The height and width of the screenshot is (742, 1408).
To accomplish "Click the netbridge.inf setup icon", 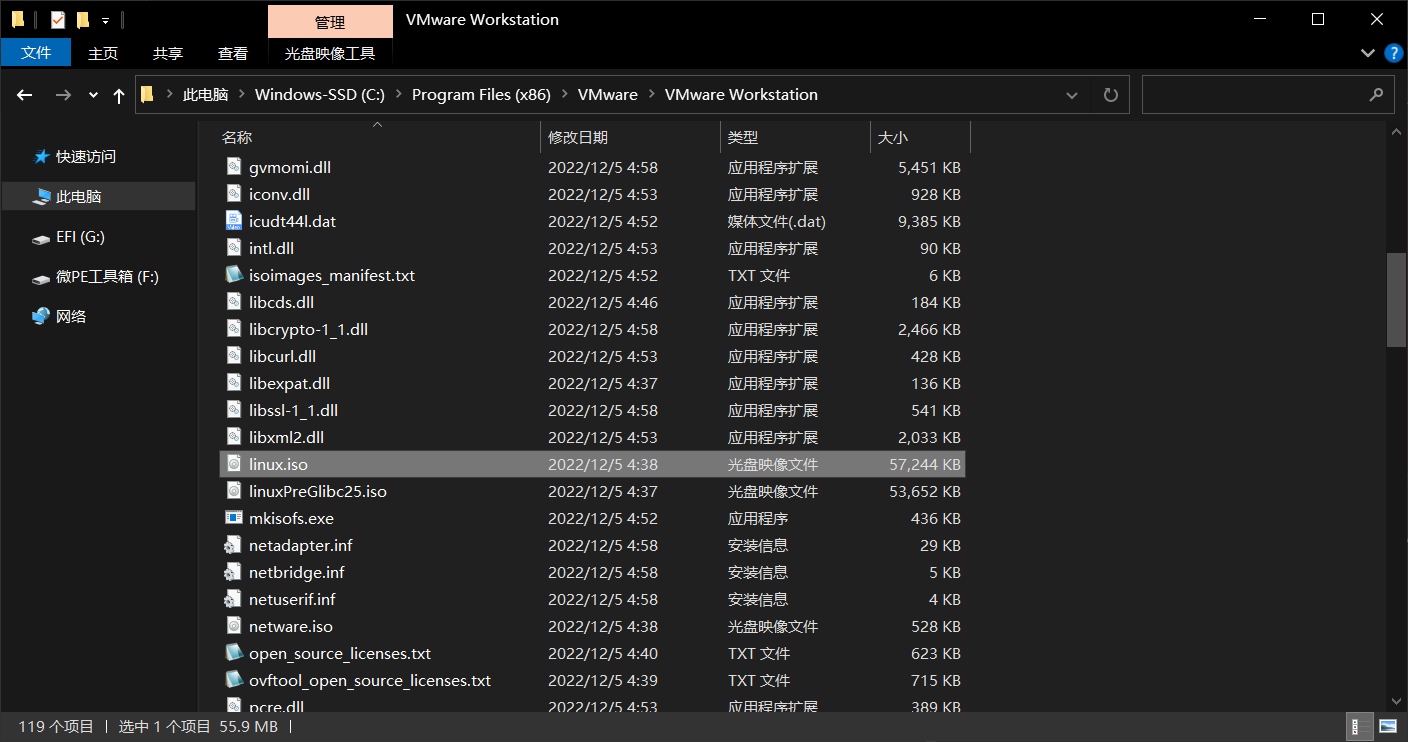I will [x=233, y=572].
